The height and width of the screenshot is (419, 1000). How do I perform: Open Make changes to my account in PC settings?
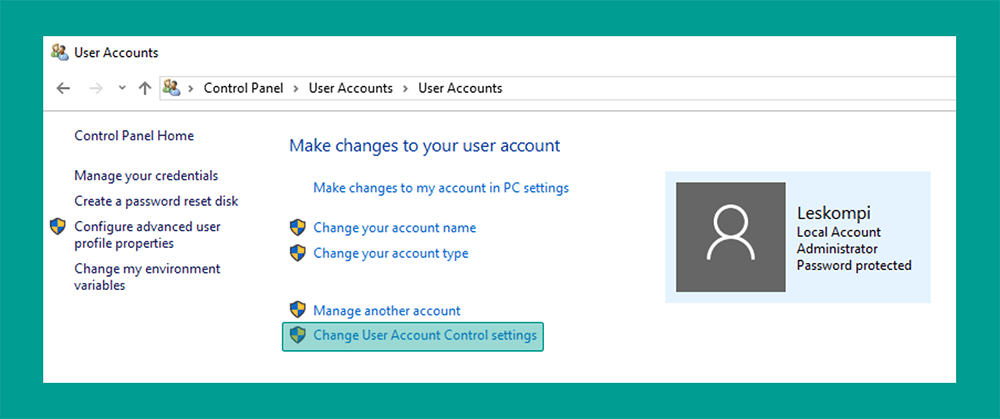pyautogui.click(x=441, y=187)
